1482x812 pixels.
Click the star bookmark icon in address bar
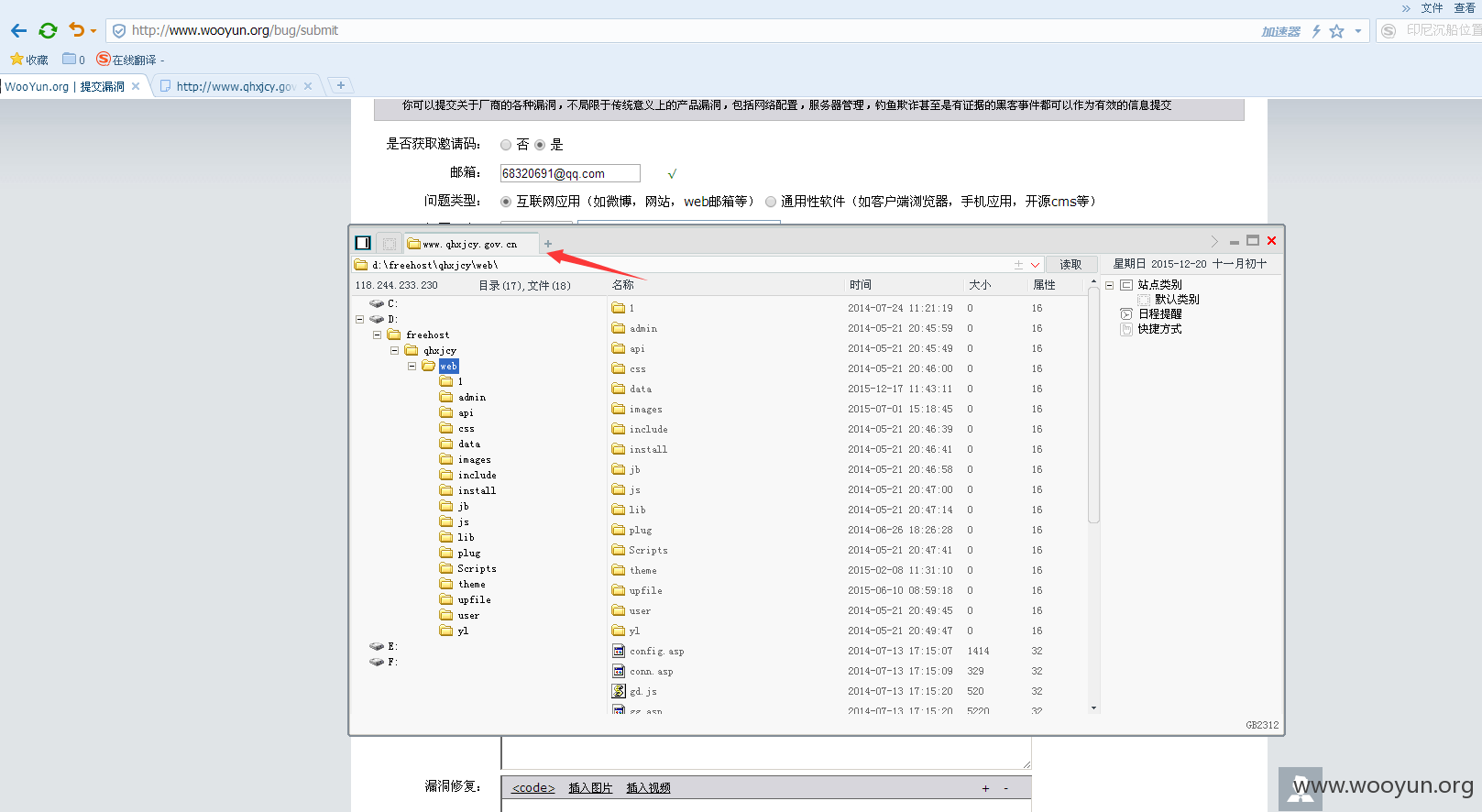(x=1337, y=31)
